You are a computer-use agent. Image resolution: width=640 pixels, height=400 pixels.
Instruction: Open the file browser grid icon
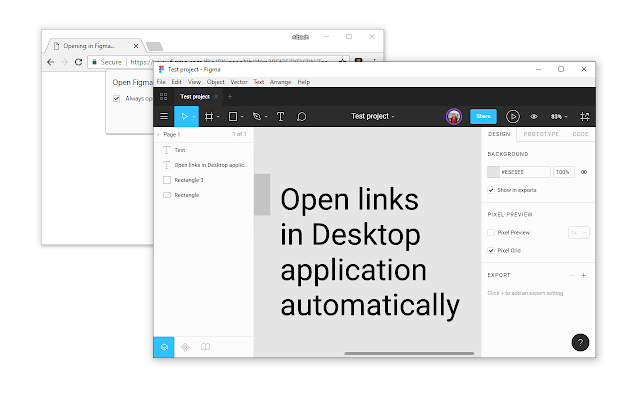click(164, 97)
